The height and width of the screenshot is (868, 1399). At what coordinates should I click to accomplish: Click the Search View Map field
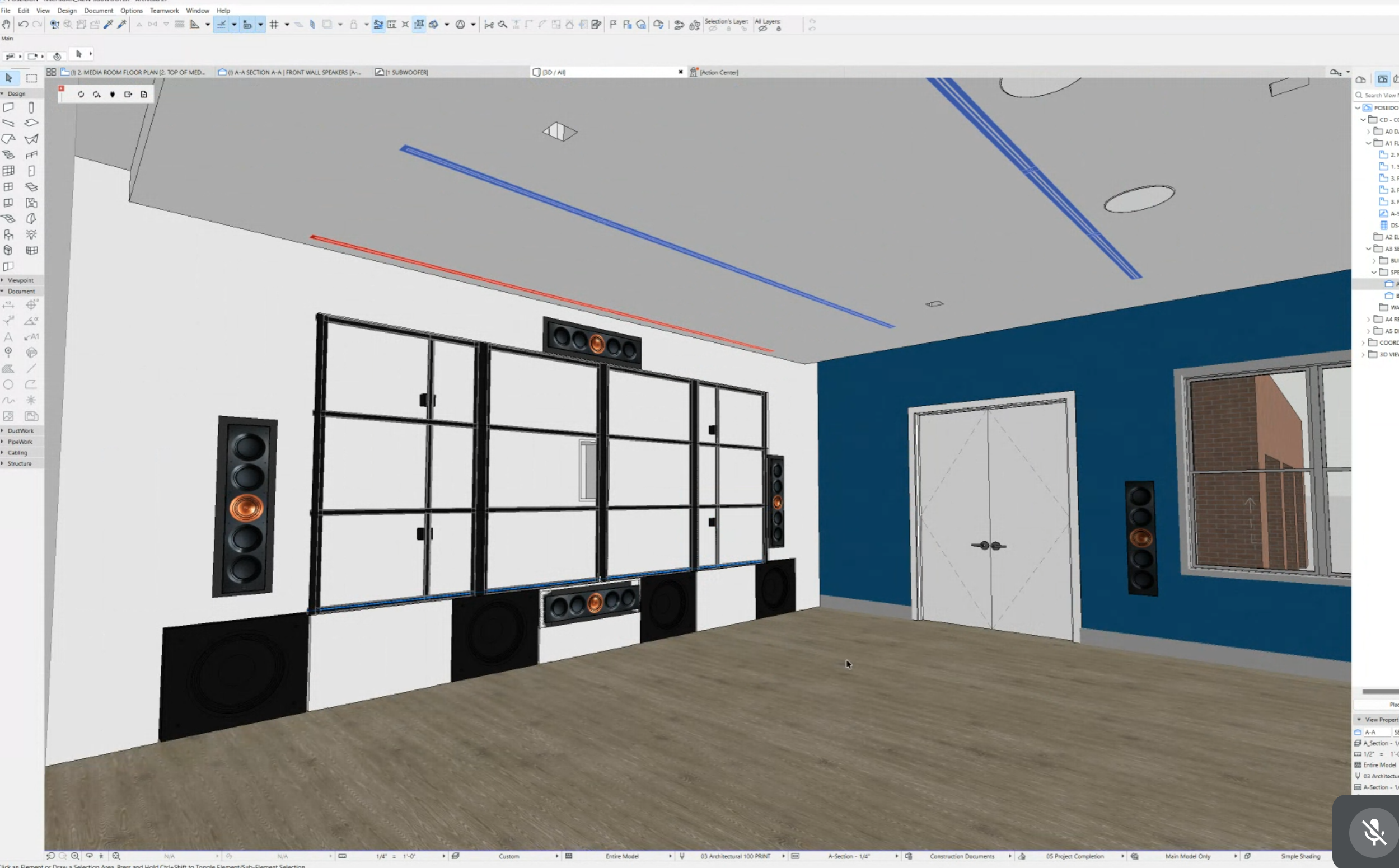(x=1379, y=95)
